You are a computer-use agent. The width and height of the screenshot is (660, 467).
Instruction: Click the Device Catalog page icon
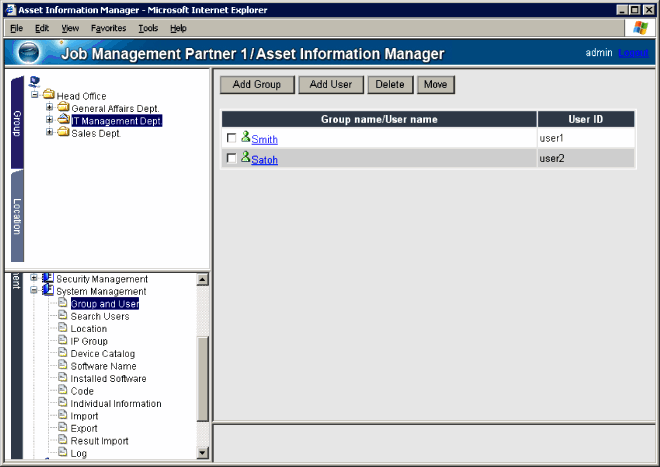62,354
